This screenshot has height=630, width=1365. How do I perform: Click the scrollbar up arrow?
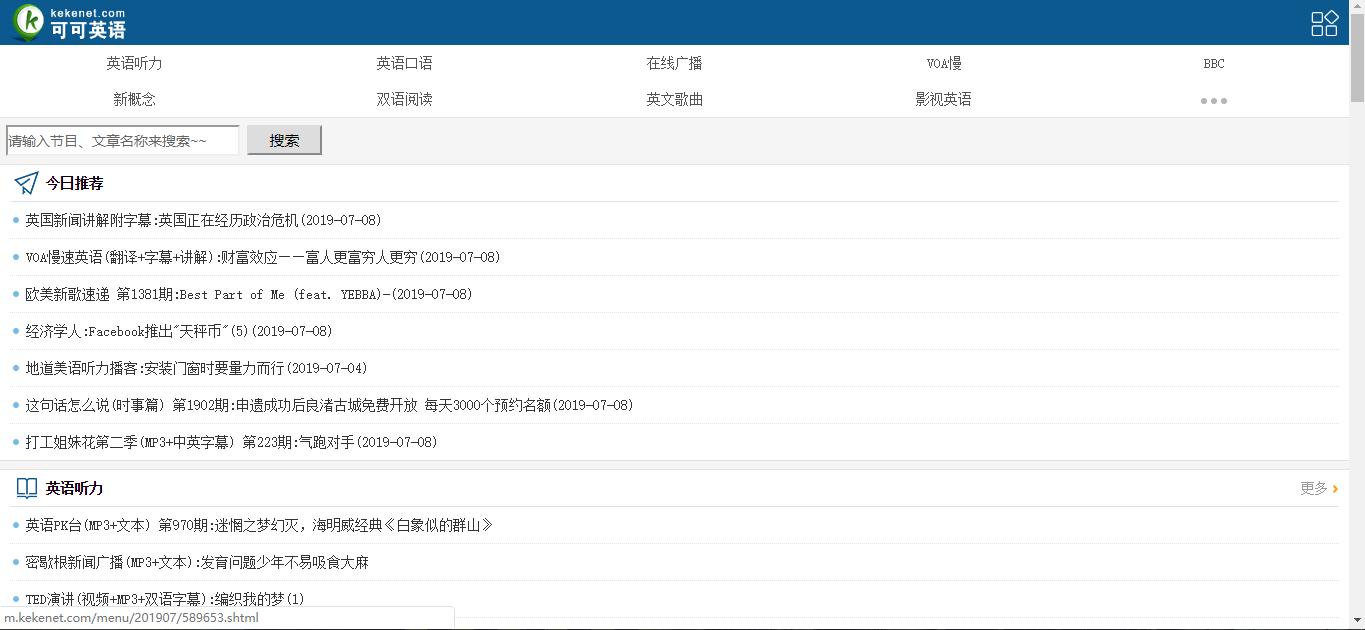pyautogui.click(x=1358, y=6)
